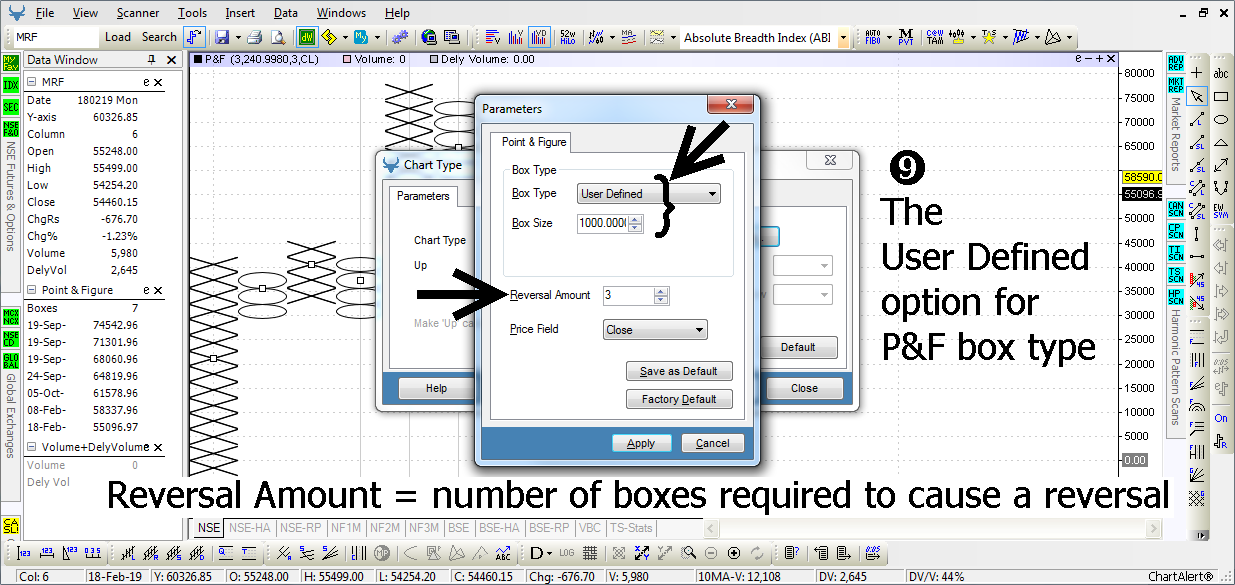
Task: Close the Data Window panel
Action: (170, 60)
